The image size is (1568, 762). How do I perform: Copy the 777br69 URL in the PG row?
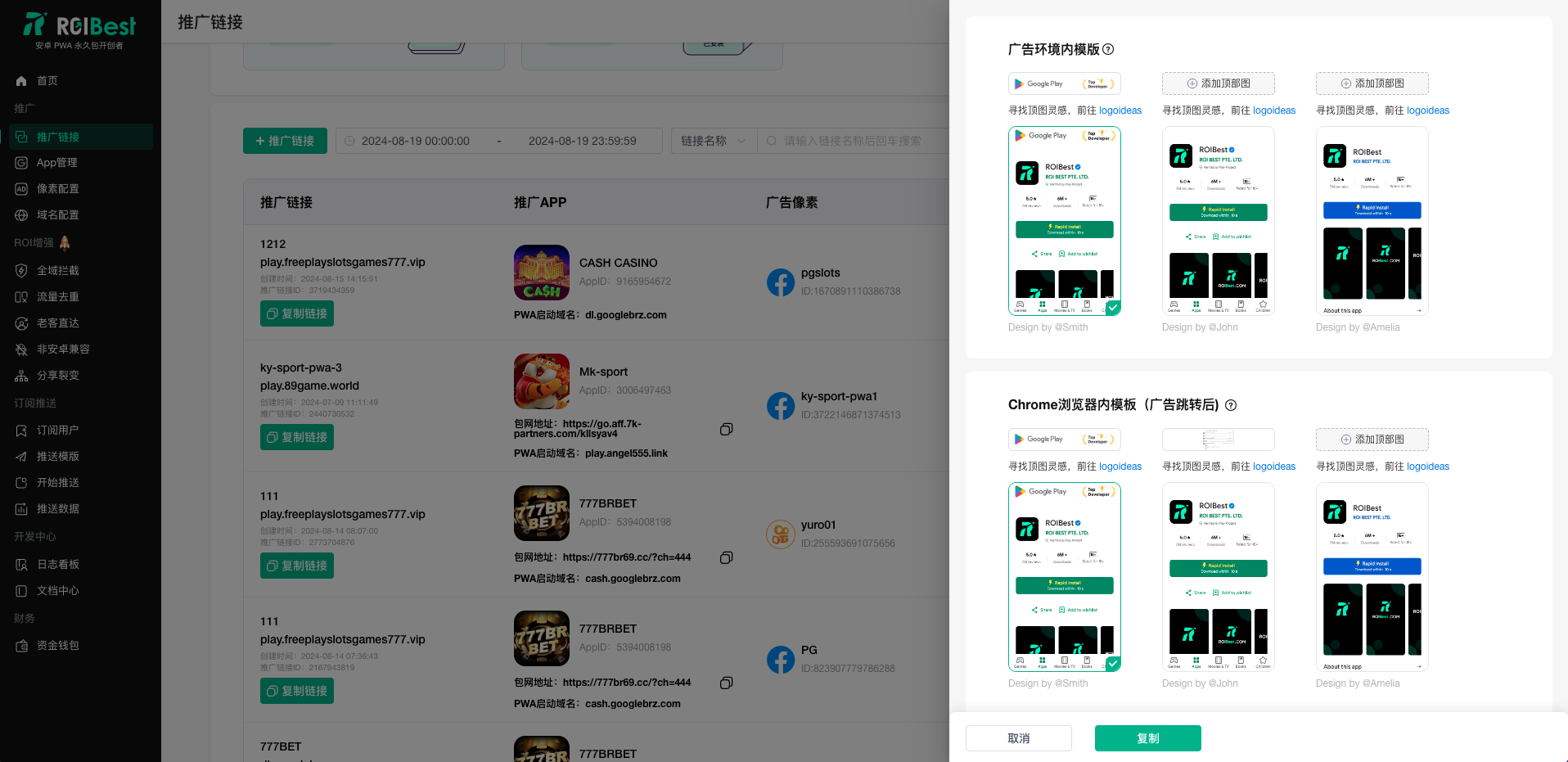tap(726, 683)
